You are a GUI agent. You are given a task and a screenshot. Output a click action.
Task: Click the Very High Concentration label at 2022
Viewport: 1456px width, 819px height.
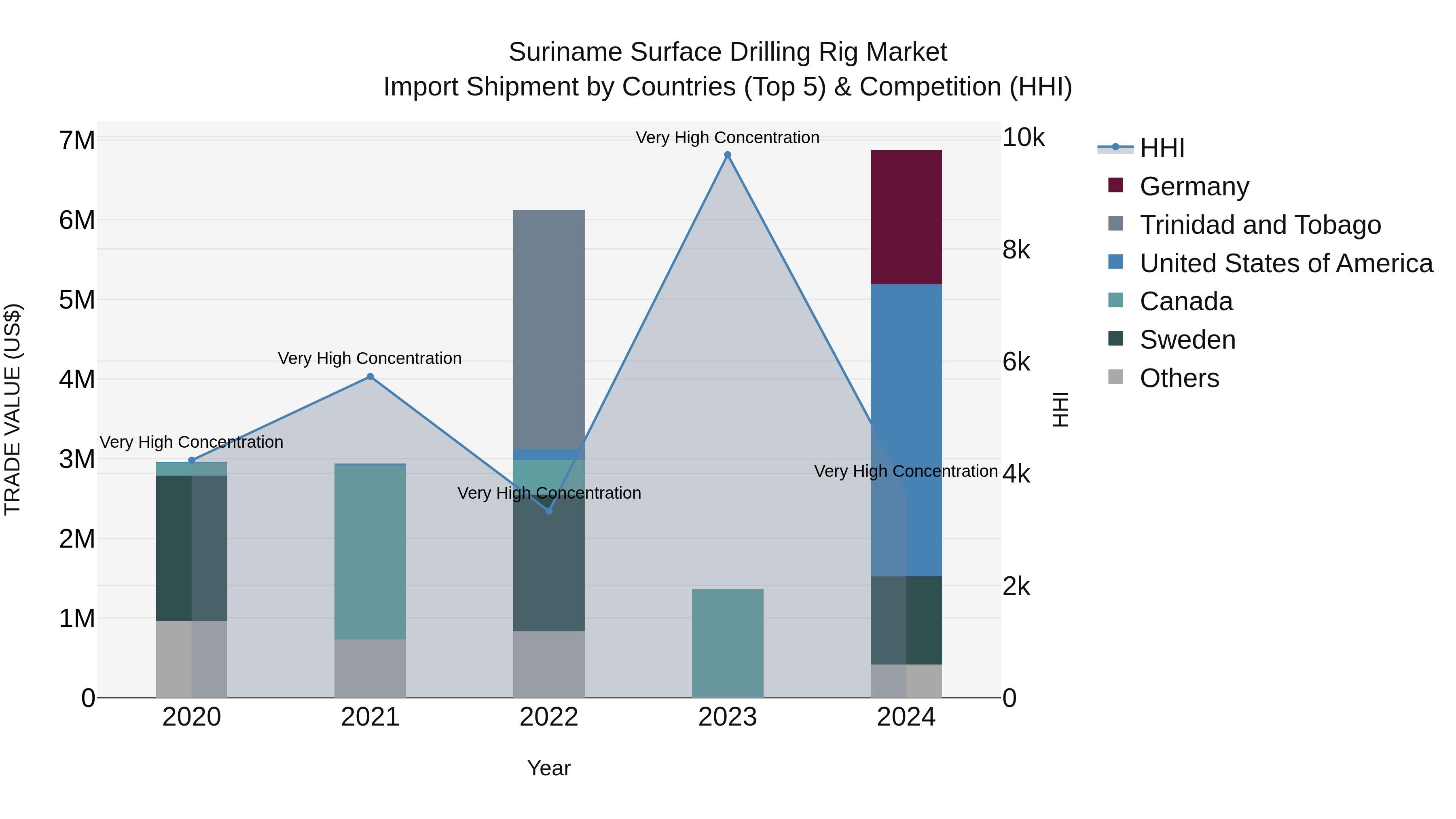tap(549, 493)
